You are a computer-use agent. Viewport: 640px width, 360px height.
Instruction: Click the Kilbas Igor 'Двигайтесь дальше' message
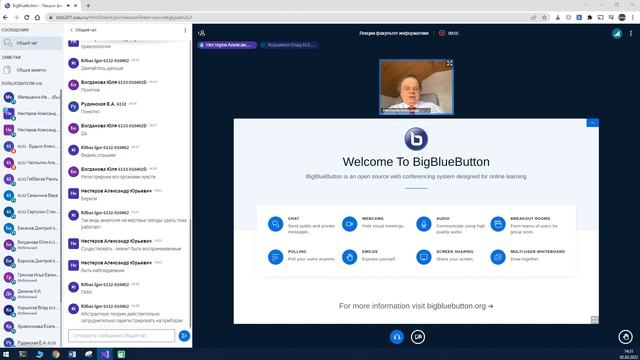click(102, 68)
